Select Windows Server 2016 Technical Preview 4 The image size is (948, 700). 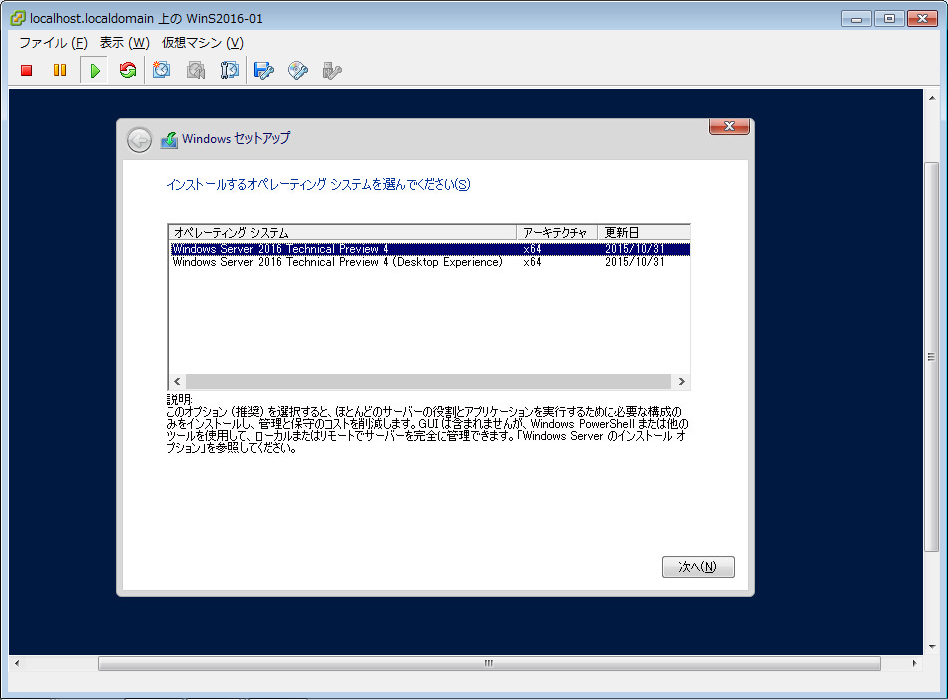pos(340,249)
